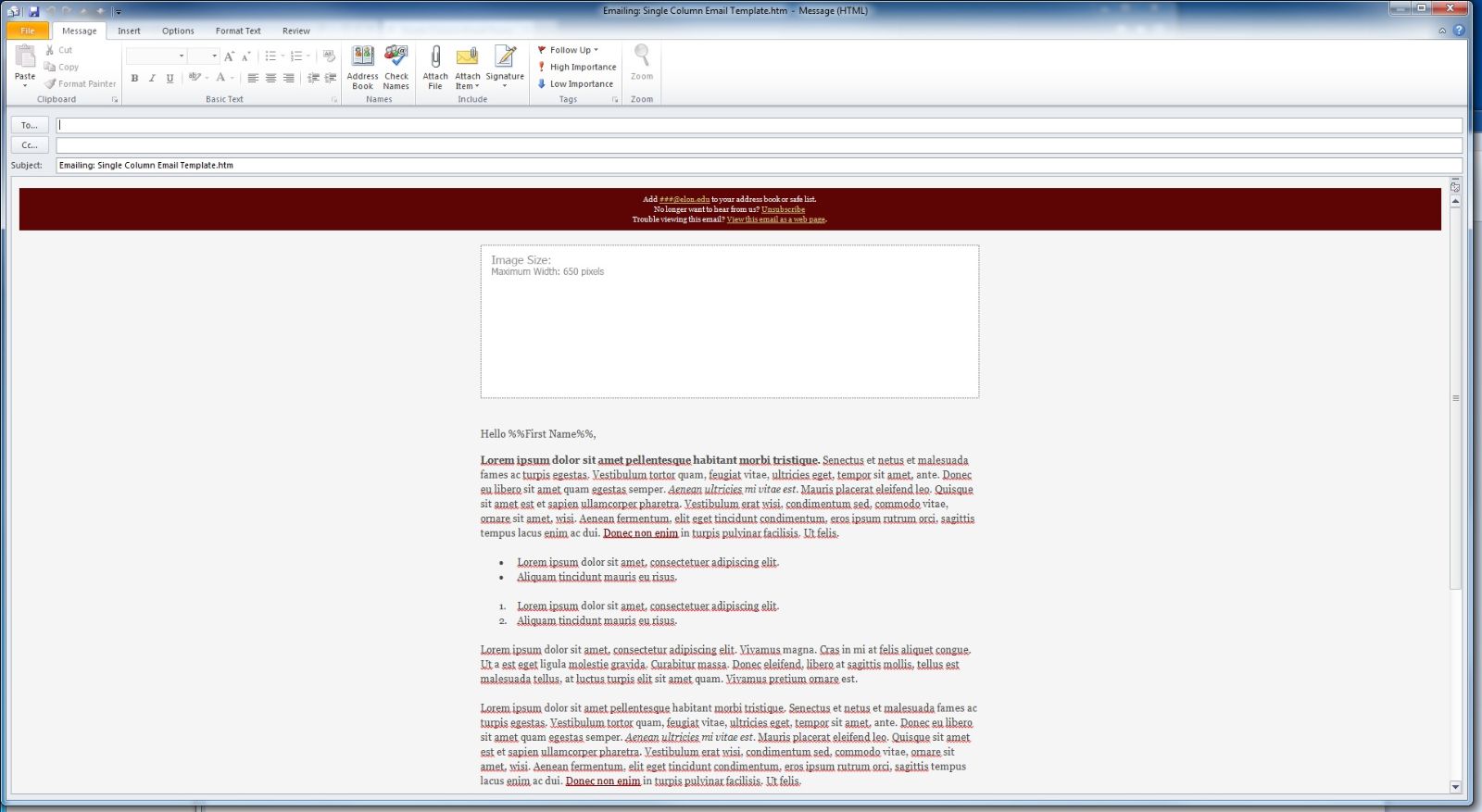1482x812 pixels.
Task: Click the Paste clipboard icon
Action: pyautogui.click(x=25, y=57)
